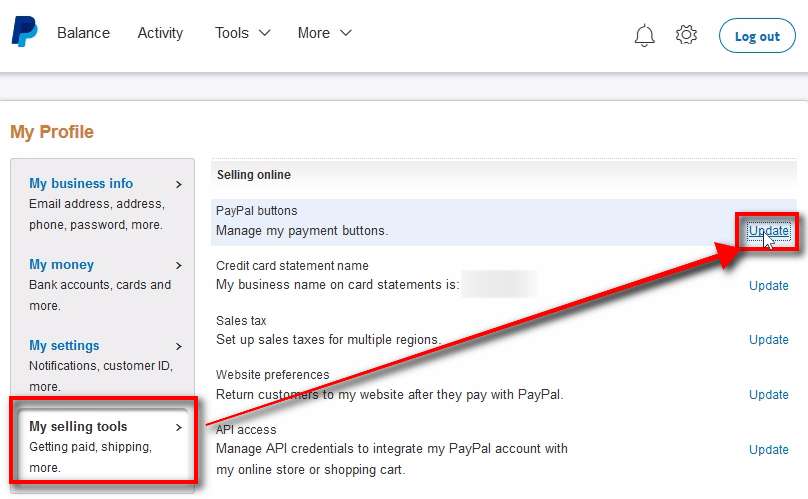Select My selling tools section
Viewport: 808px width, 499px height.
pyautogui.click(x=78, y=427)
